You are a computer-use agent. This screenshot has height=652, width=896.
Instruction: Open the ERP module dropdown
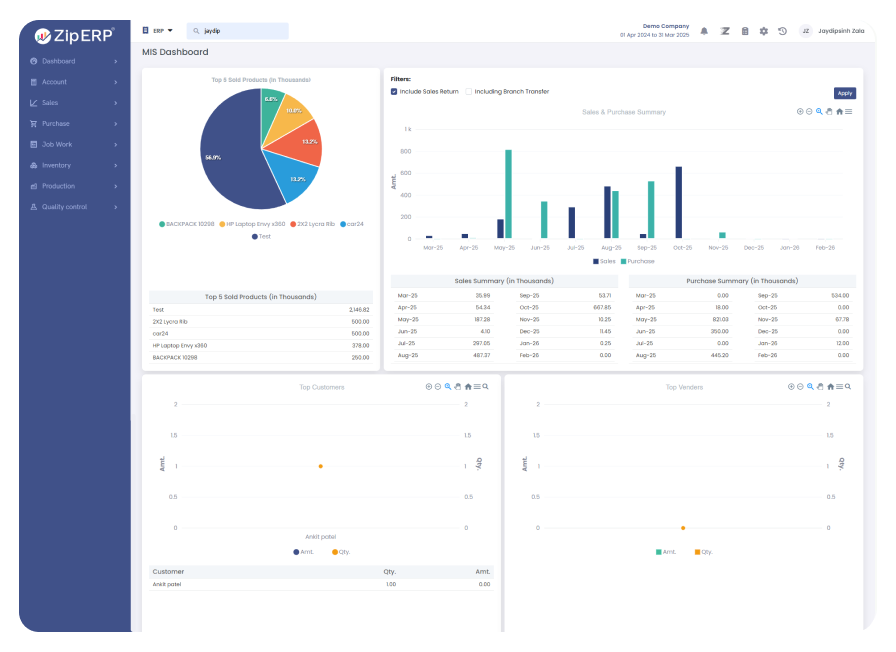click(x=160, y=30)
